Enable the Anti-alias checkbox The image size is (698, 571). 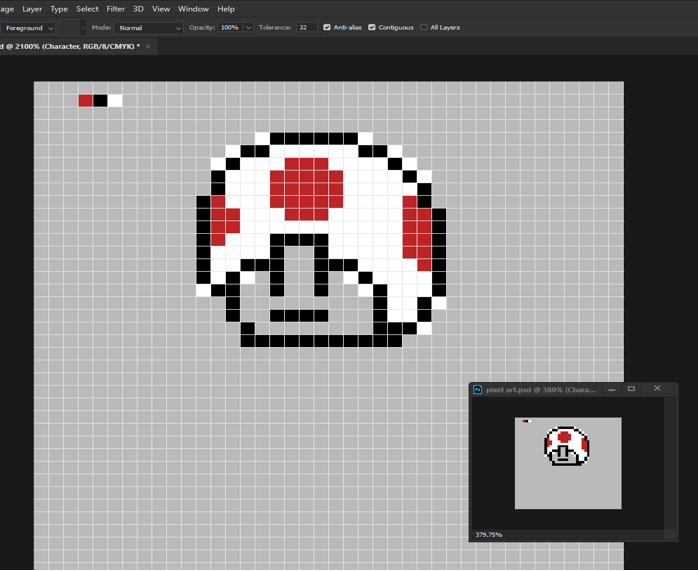(x=327, y=28)
